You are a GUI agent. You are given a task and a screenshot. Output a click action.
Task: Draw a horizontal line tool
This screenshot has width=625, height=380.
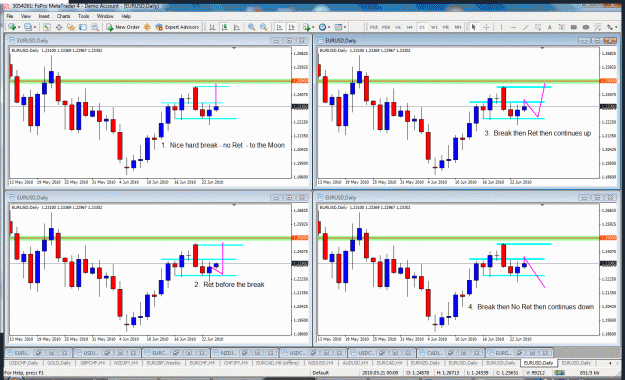pyautogui.click(x=514, y=27)
